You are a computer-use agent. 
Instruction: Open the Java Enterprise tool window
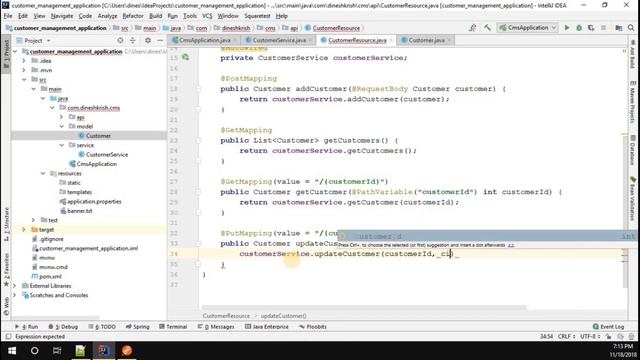(267, 327)
